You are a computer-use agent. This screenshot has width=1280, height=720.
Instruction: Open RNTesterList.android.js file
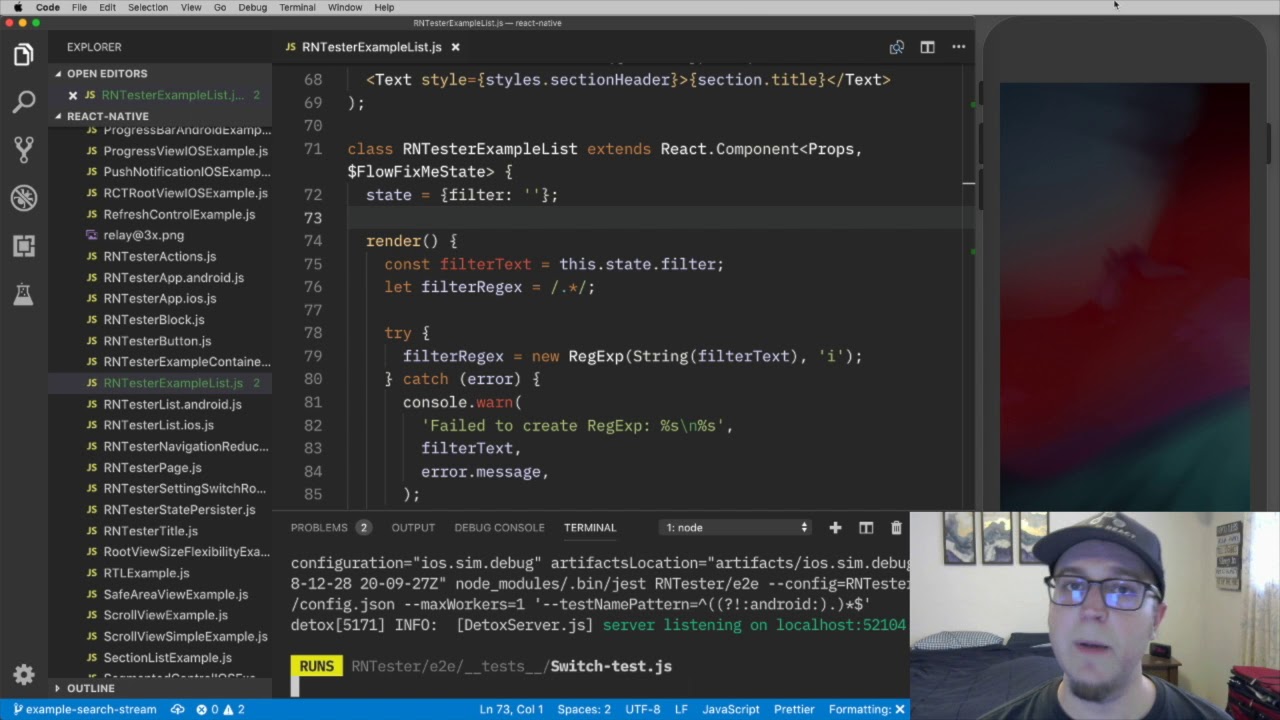coord(172,404)
